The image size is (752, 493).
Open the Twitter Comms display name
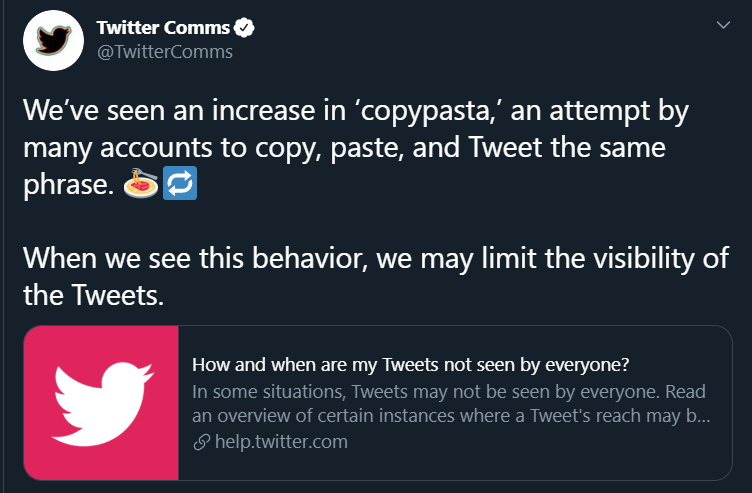click(164, 28)
